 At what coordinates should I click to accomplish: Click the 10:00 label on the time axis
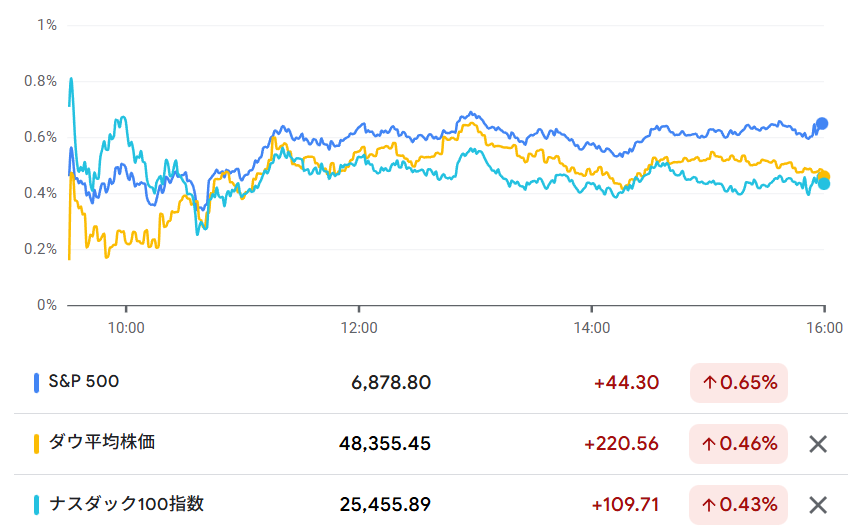pos(125,327)
